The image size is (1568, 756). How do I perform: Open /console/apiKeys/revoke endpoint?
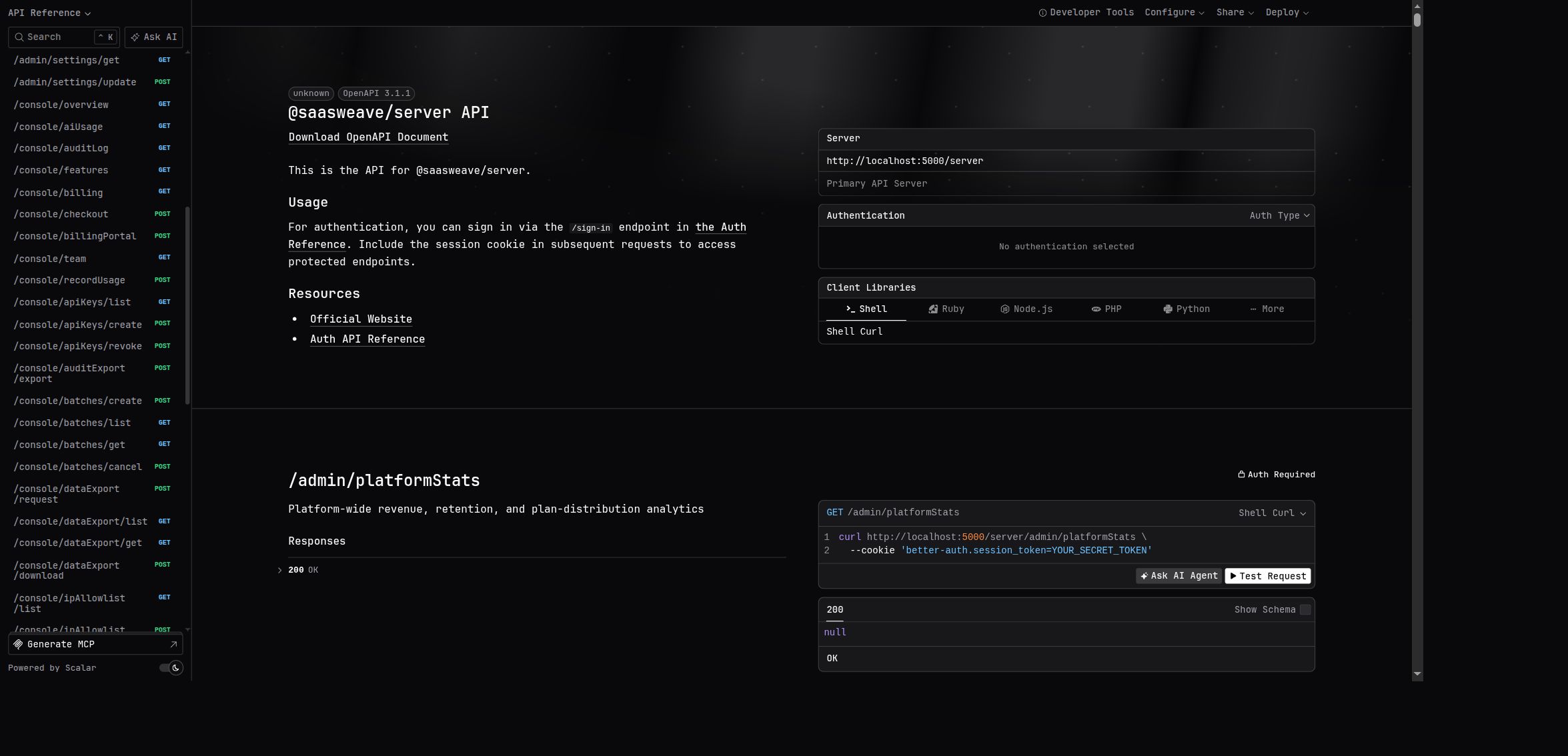tap(93, 347)
